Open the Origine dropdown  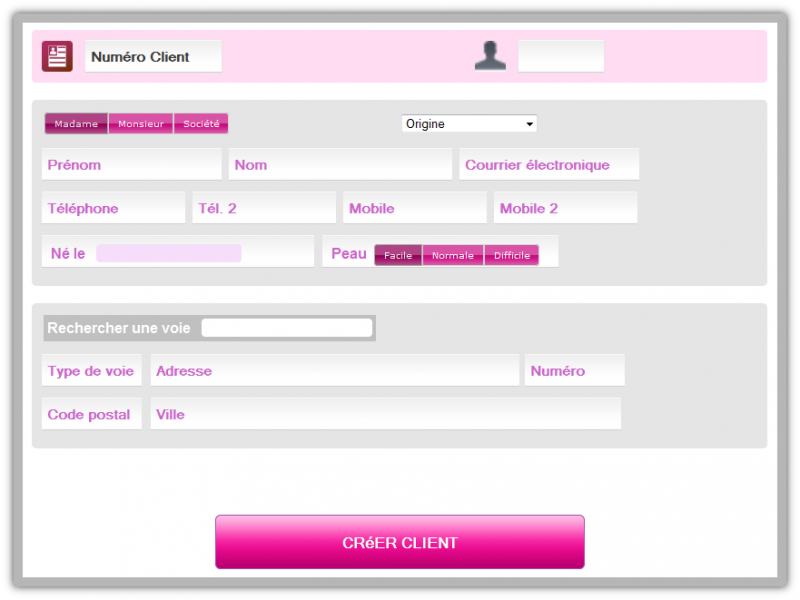(469, 123)
